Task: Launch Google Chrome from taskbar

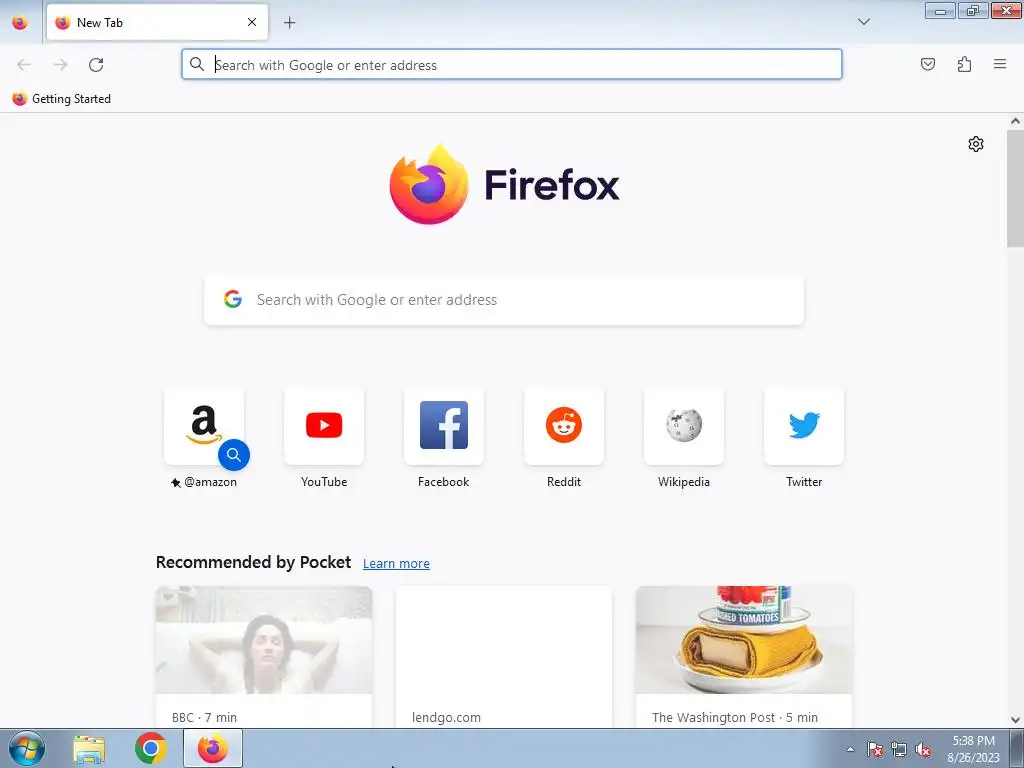Action: pos(151,748)
